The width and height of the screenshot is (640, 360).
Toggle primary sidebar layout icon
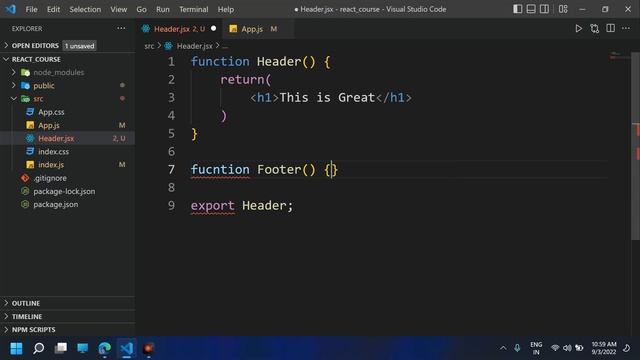(x=518, y=9)
